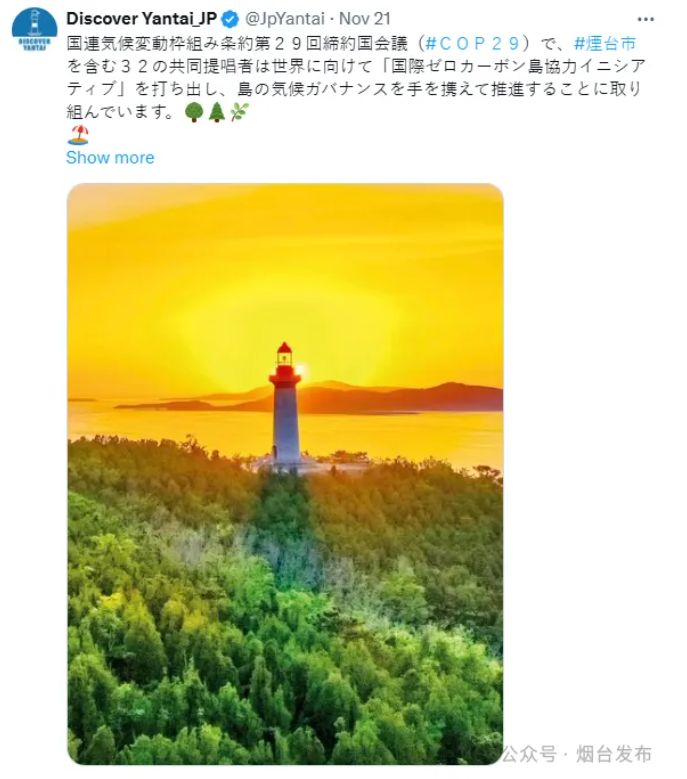Open the three-dot more options menu
Screen dimensions: 687x779
645,19
